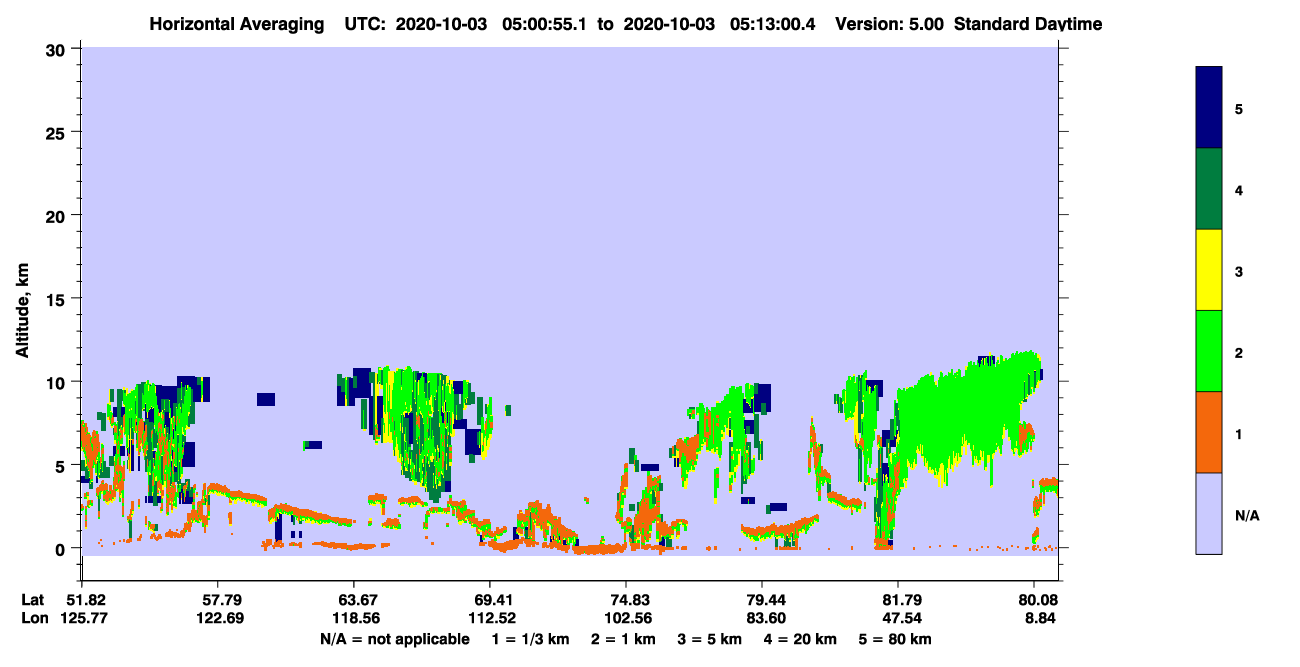The image size is (1300, 667).
Task: Click the '5 = 80 km' legend note
Action: pyautogui.click(x=894, y=639)
